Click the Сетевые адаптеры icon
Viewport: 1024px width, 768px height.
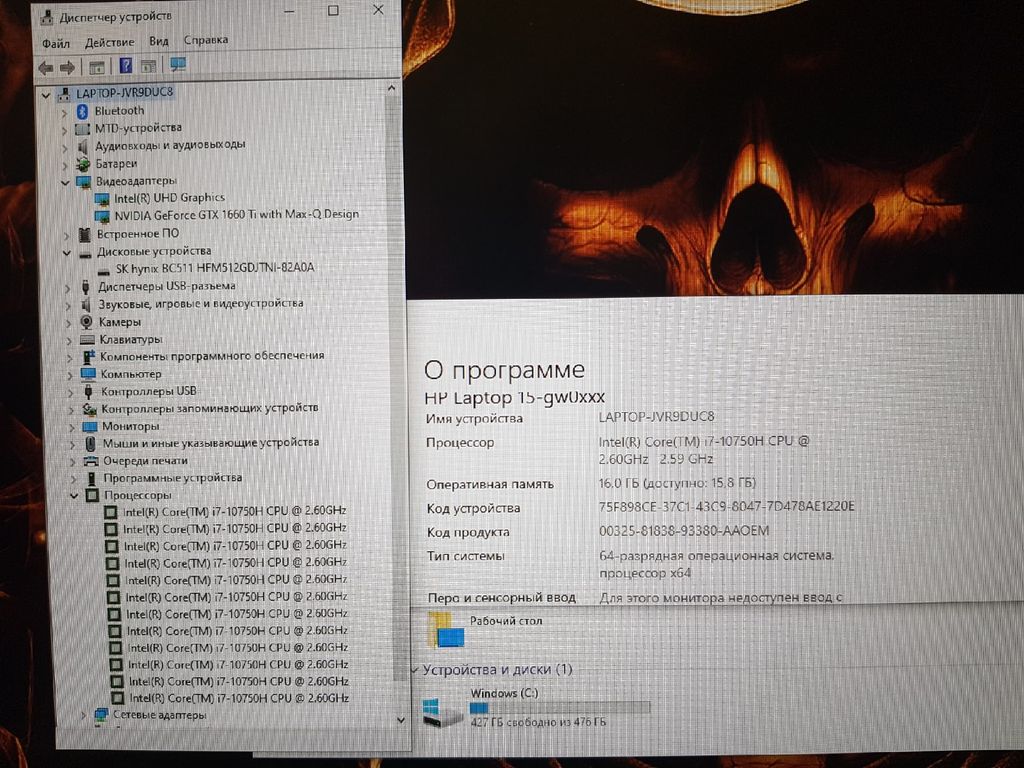click(101, 715)
